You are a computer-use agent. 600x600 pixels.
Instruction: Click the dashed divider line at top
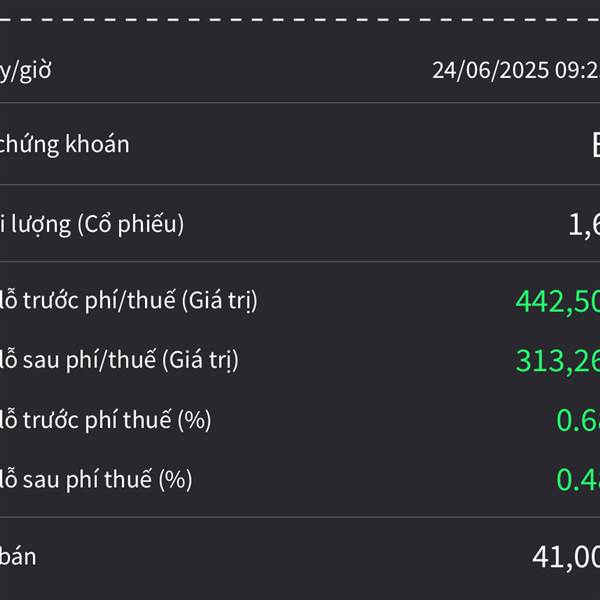[300, 20]
